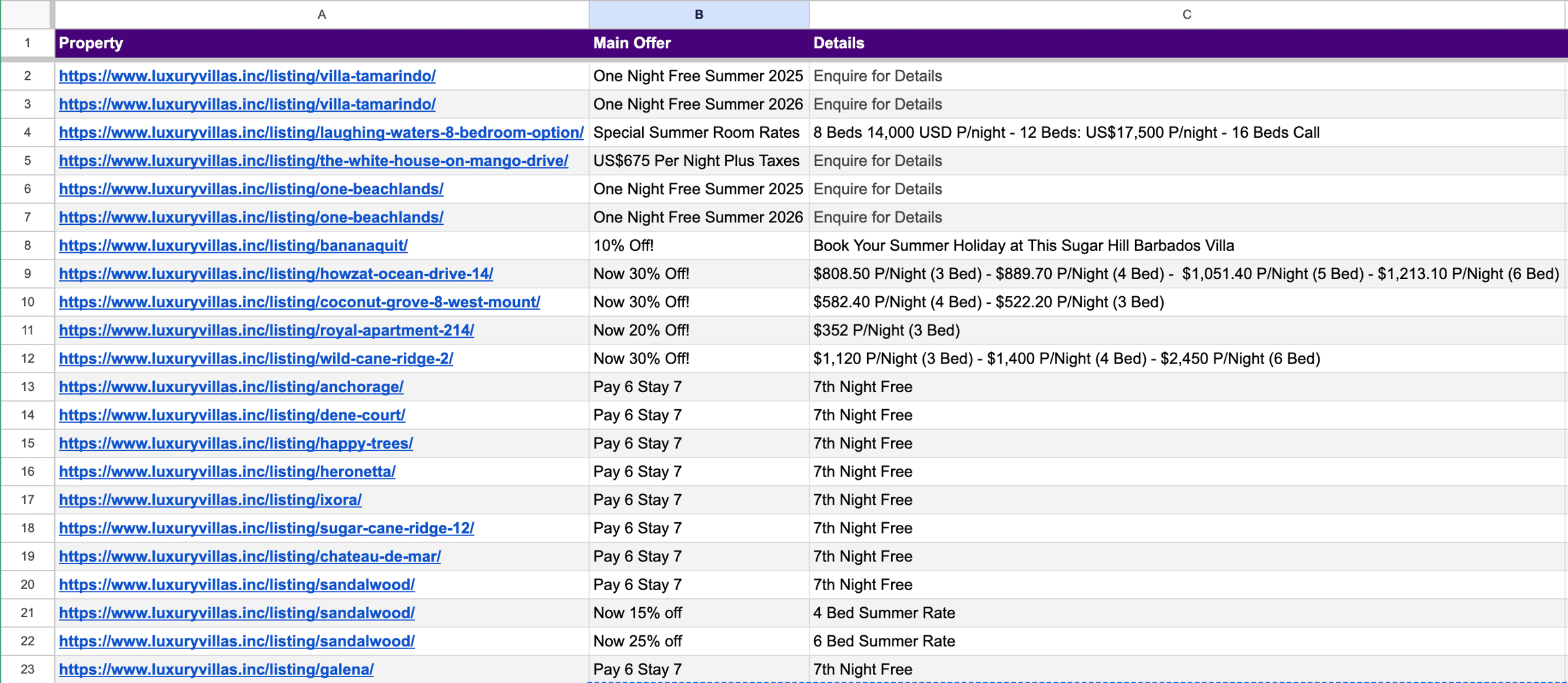Open sandalwood link in row 21
The width and height of the screenshot is (1568, 683).
click(x=237, y=612)
